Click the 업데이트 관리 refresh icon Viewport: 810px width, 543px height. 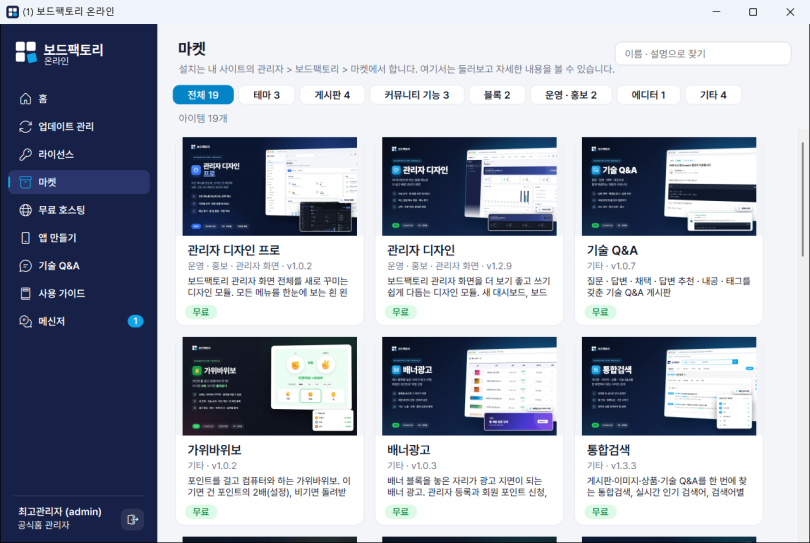tap(25, 127)
